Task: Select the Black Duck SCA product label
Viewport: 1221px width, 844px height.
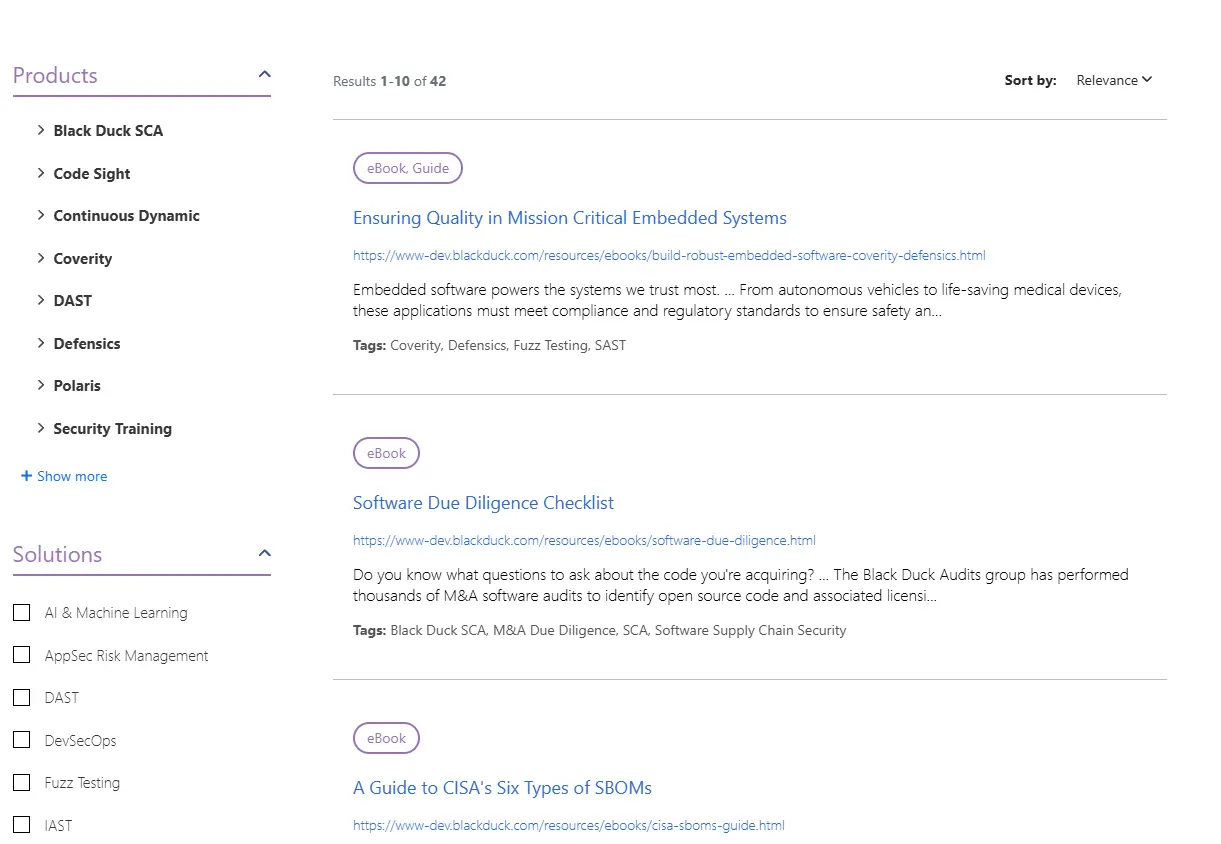Action: click(108, 131)
